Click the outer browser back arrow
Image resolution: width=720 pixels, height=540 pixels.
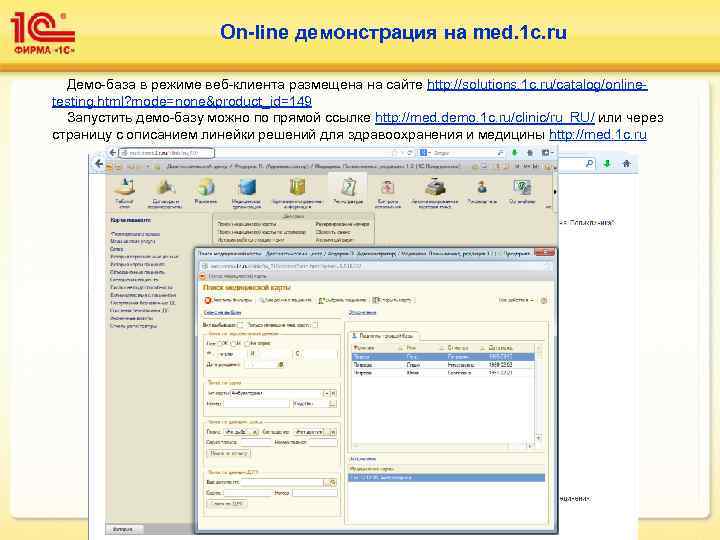click(98, 163)
